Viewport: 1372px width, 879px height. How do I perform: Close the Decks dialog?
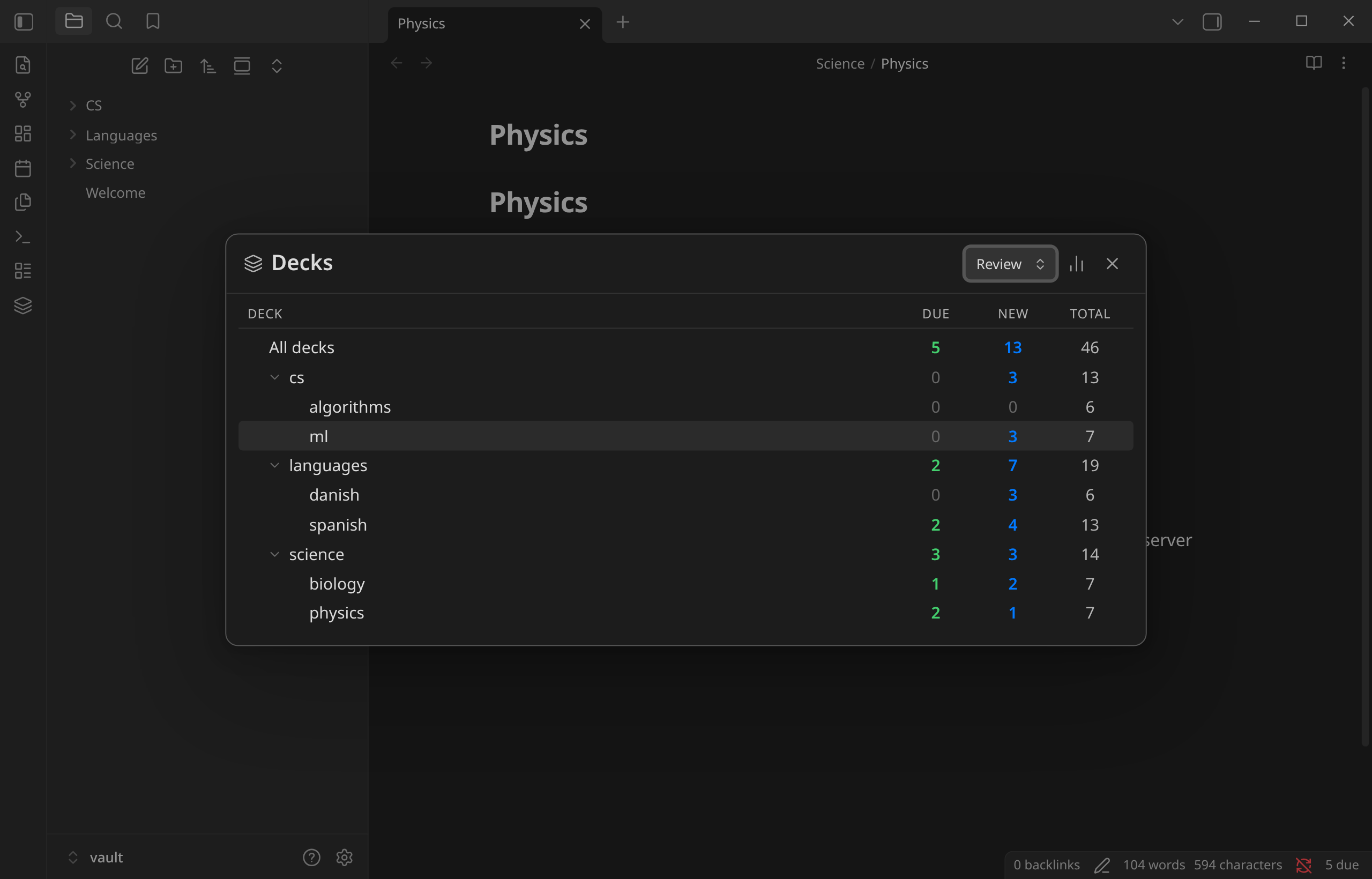[1112, 264]
